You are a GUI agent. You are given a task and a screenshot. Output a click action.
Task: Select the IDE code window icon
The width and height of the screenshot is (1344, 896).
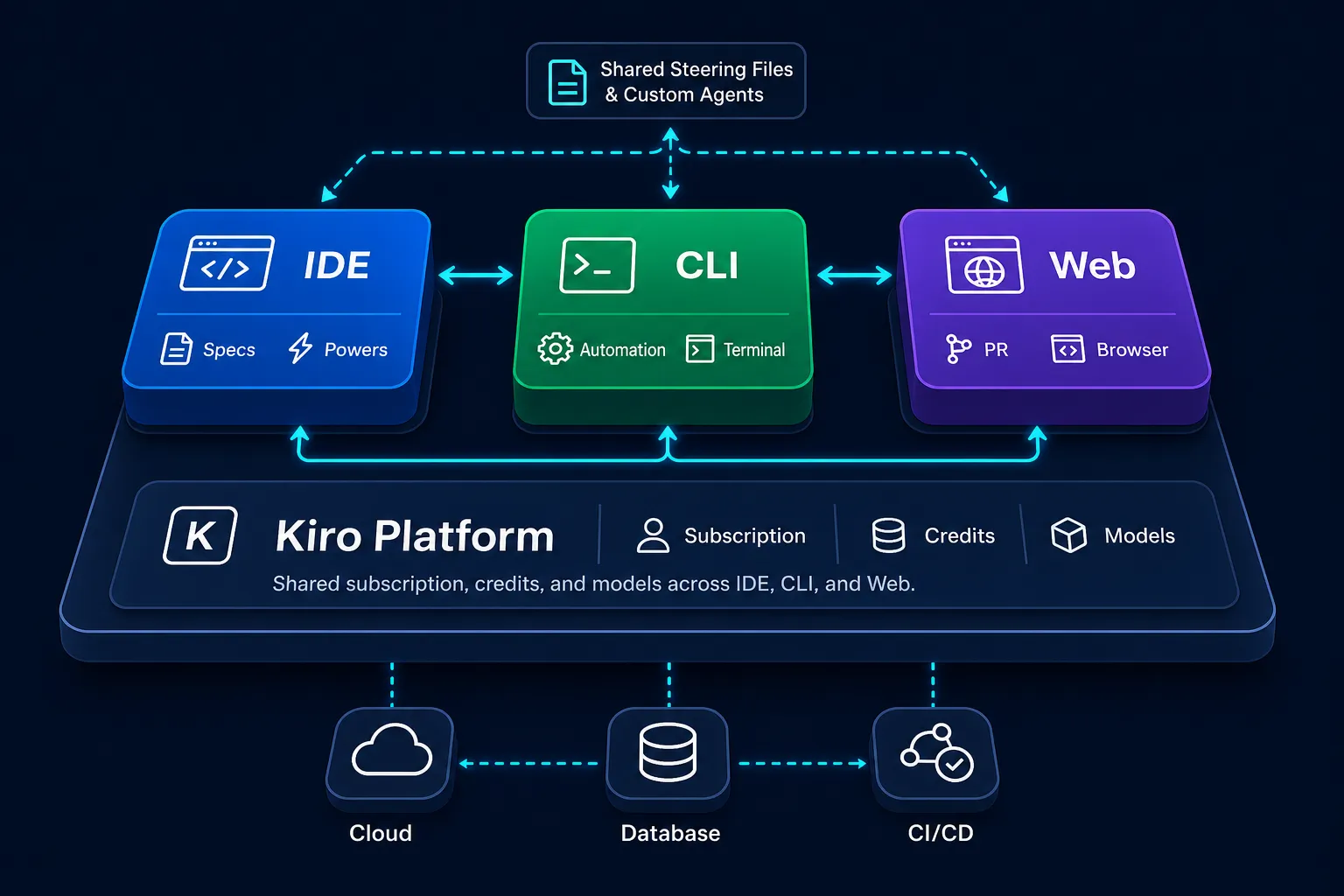tap(227, 263)
